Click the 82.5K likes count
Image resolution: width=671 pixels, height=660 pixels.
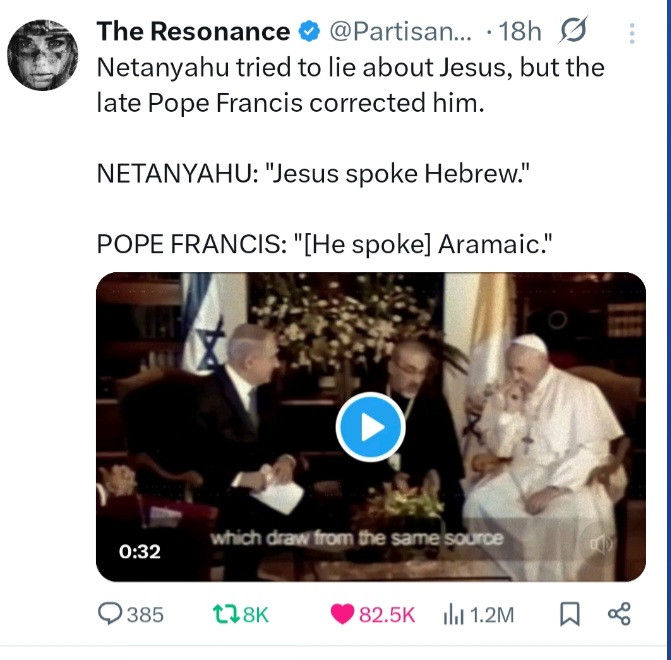[x=387, y=614]
